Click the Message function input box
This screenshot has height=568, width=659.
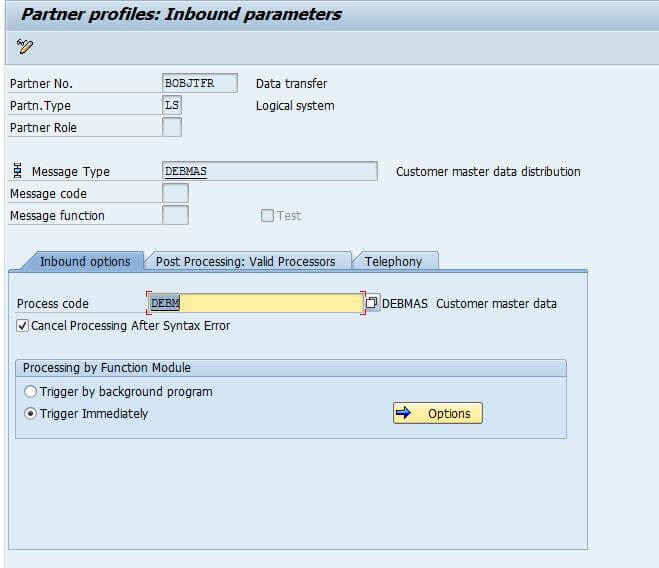[175, 215]
